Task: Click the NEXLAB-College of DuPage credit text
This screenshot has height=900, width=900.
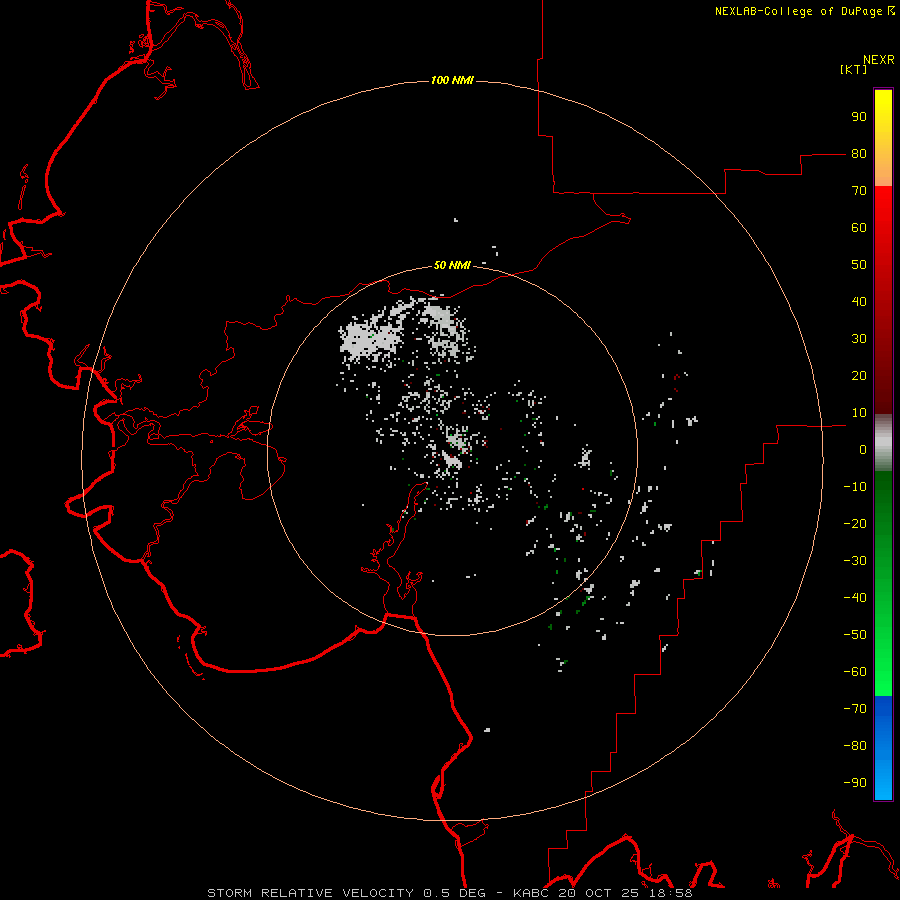Action: [x=804, y=11]
